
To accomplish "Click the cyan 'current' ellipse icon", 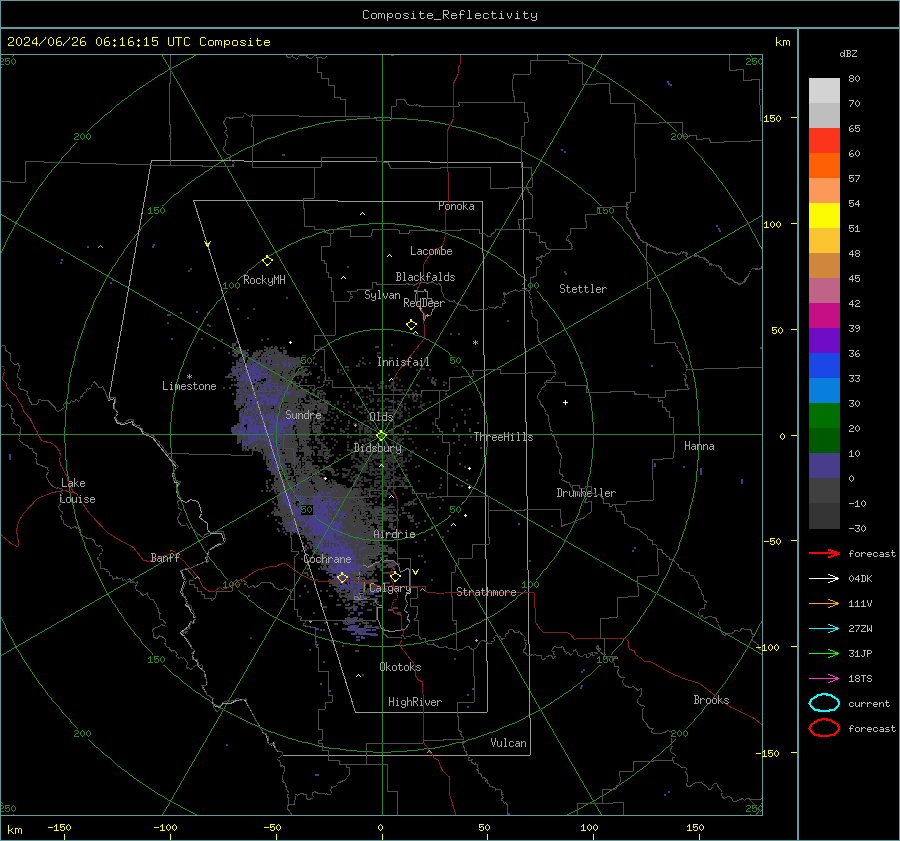I will tap(824, 703).
